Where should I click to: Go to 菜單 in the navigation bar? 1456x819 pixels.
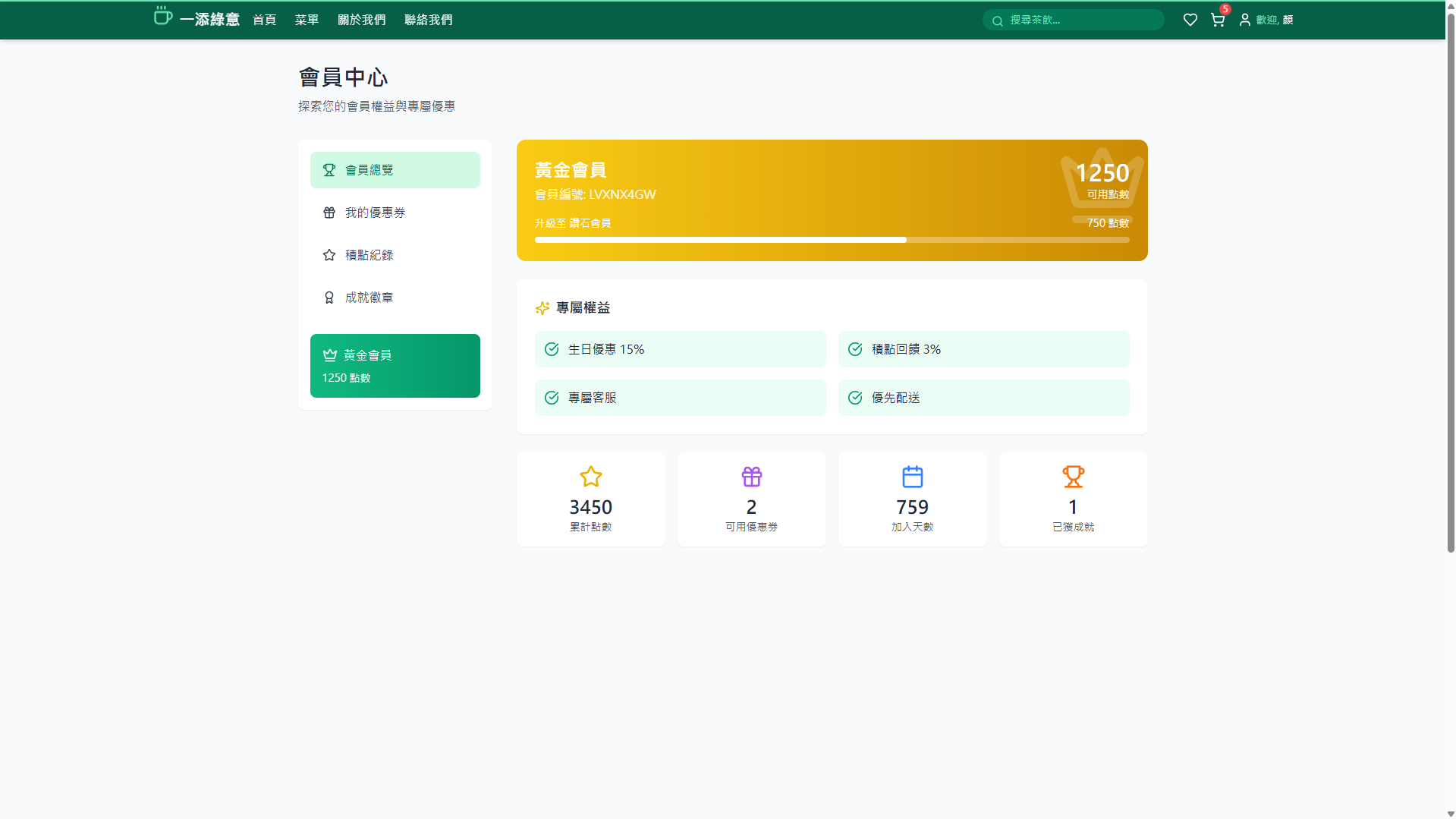tap(307, 20)
